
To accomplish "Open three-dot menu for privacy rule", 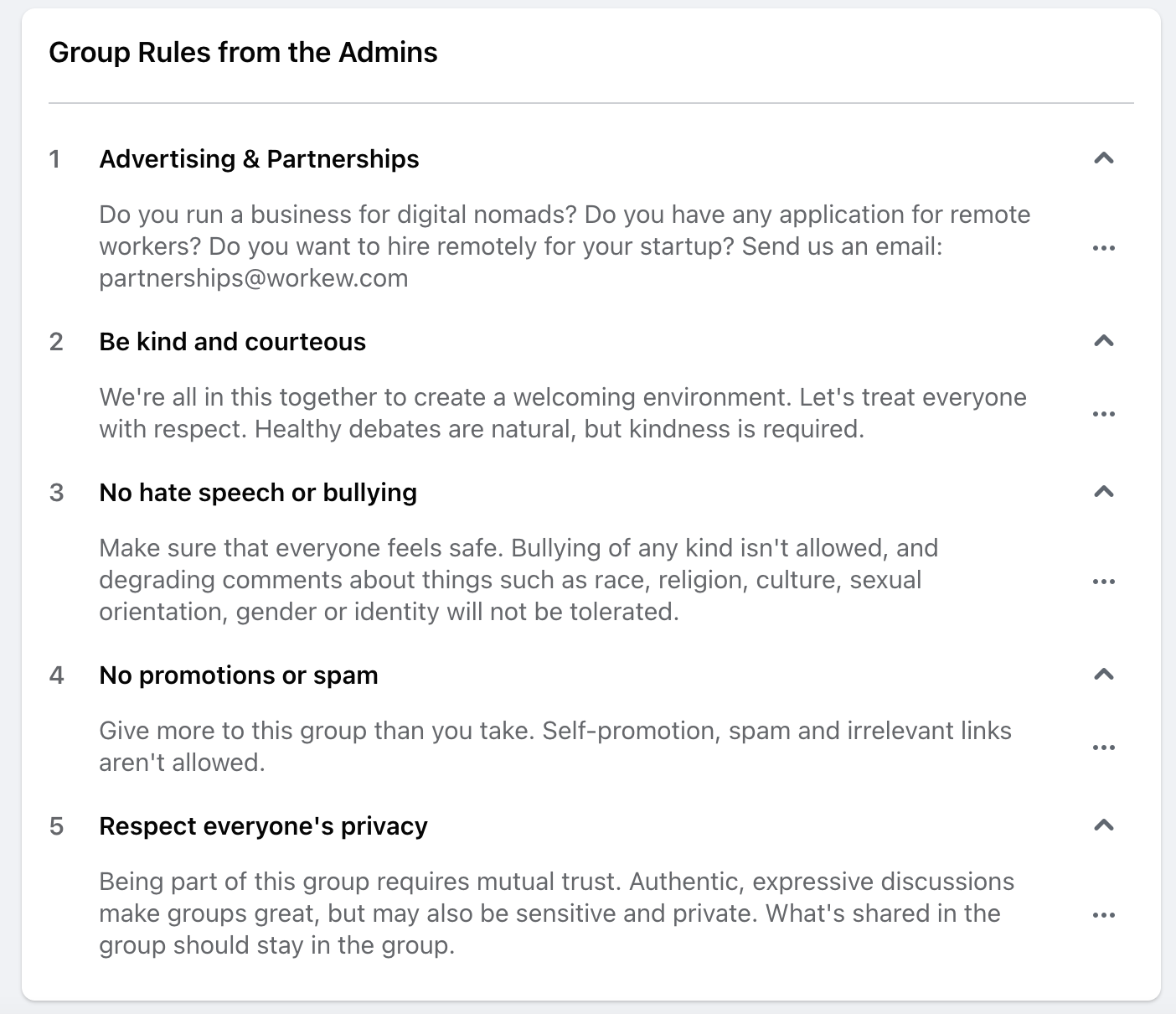I will pos(1103,915).
